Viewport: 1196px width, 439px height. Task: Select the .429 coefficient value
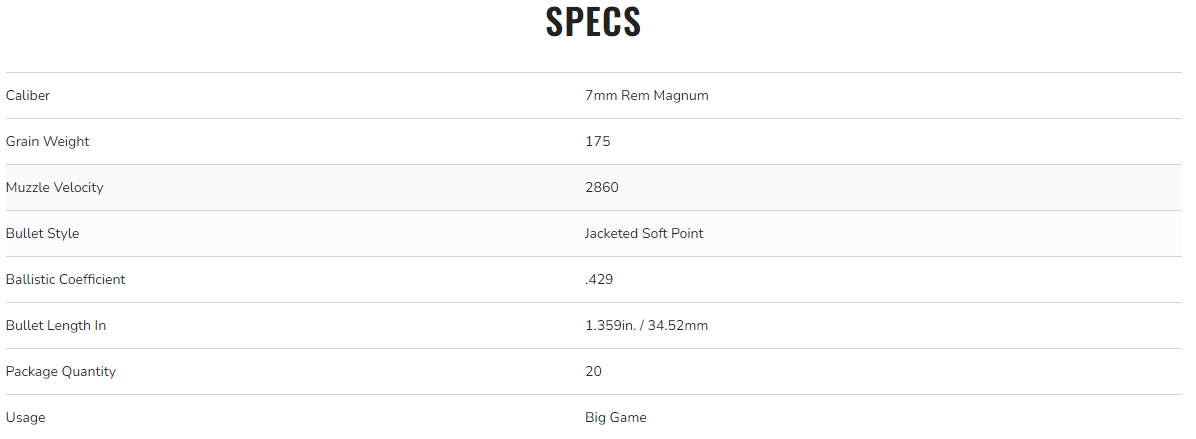pyautogui.click(x=598, y=280)
